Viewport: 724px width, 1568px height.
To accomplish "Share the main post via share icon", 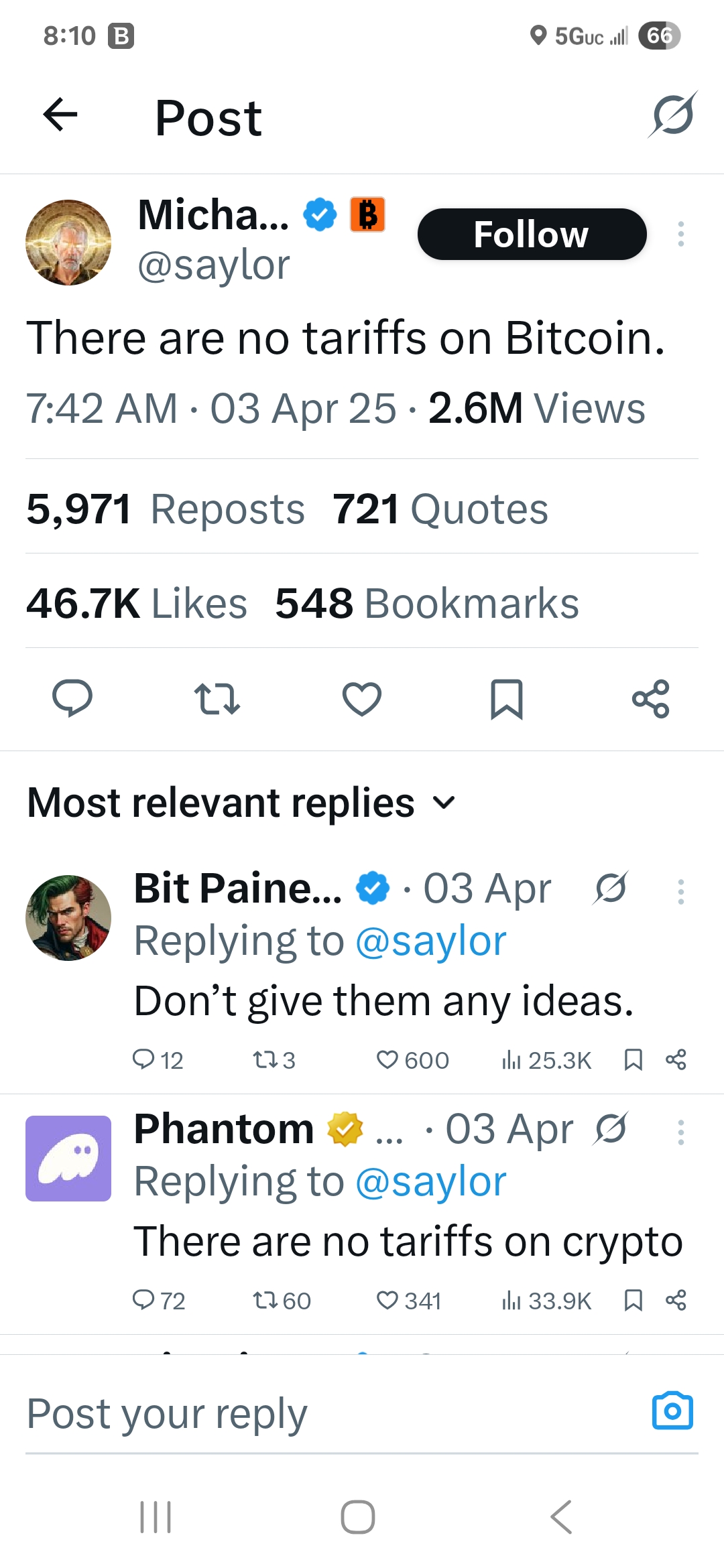I will [x=651, y=698].
